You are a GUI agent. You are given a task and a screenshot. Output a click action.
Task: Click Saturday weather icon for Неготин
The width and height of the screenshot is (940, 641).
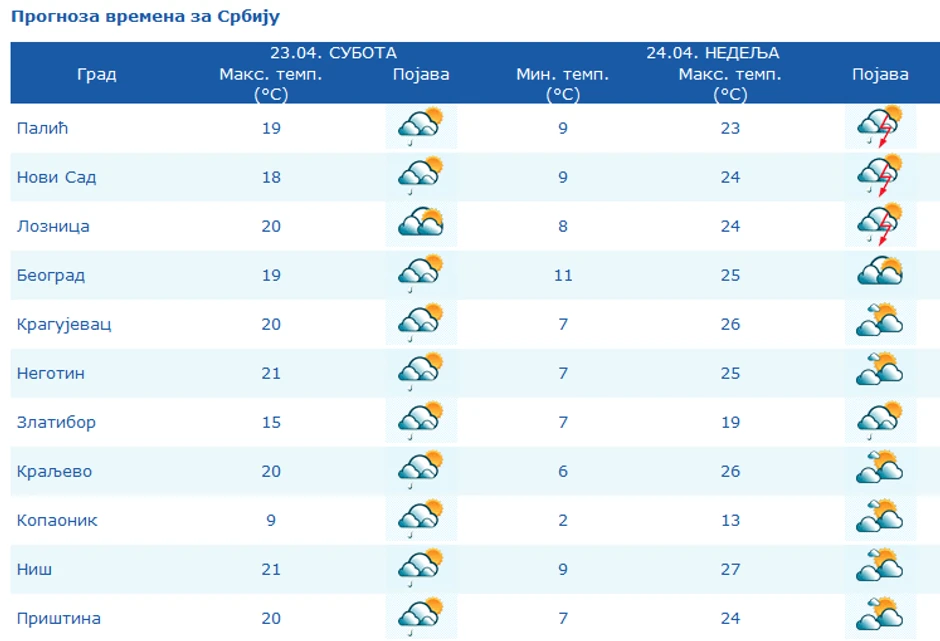point(420,373)
